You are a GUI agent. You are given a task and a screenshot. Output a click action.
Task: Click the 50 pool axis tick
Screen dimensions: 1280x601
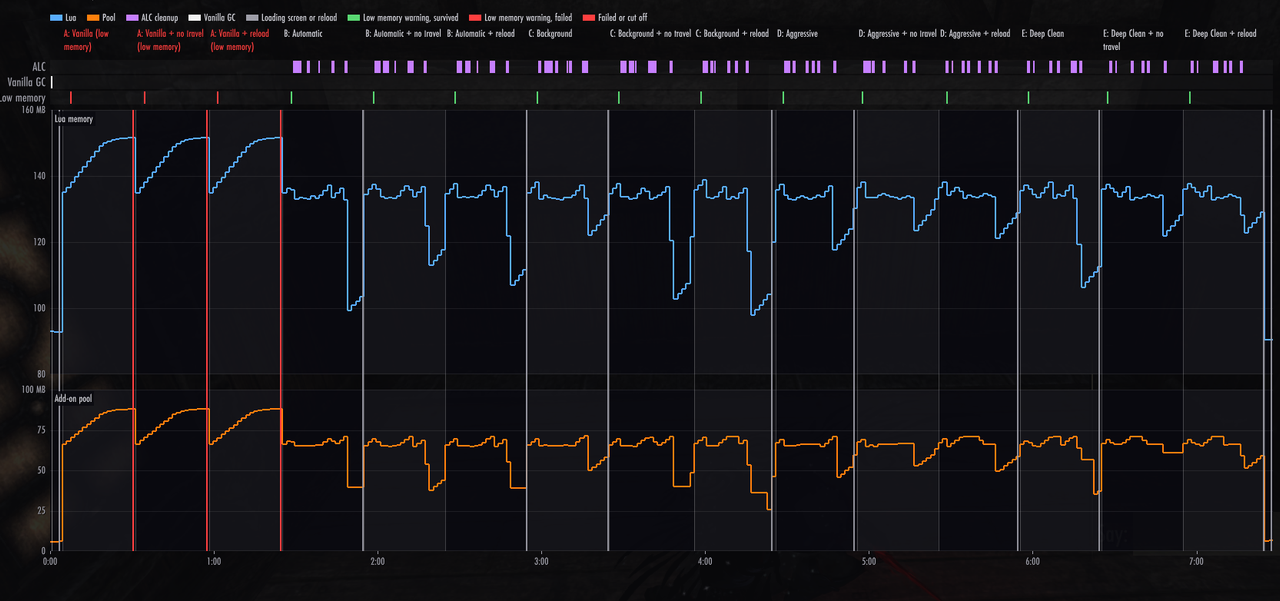[41, 470]
